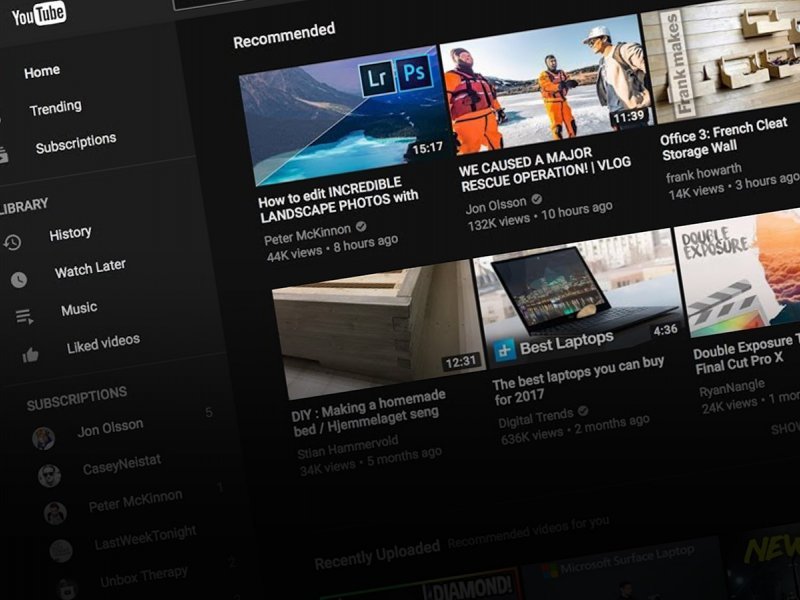The width and height of the screenshot is (800, 600).
Task: Play the homemade bed video thumbnail
Action: click(378, 330)
